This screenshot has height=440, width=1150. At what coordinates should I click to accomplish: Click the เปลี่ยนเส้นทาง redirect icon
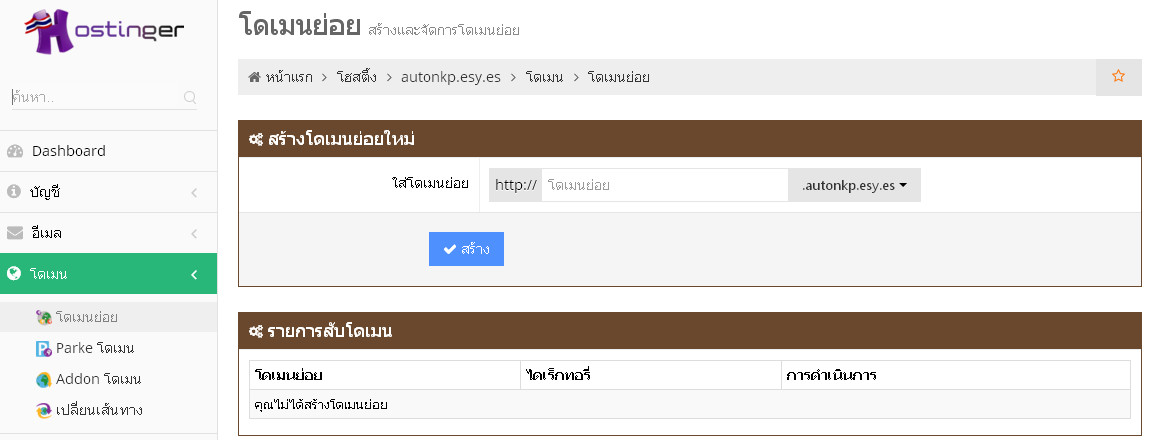tap(43, 411)
